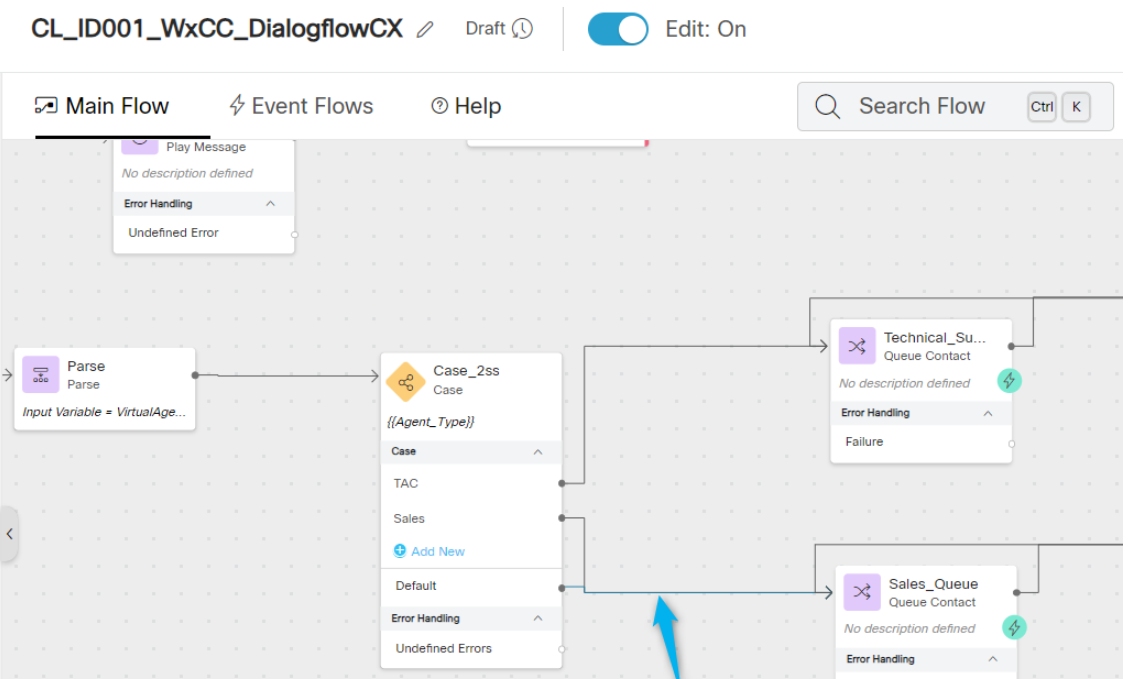Collapse Error Handling in Technical_Su... node
Viewport: 1128px width, 679px height.
coord(988,413)
